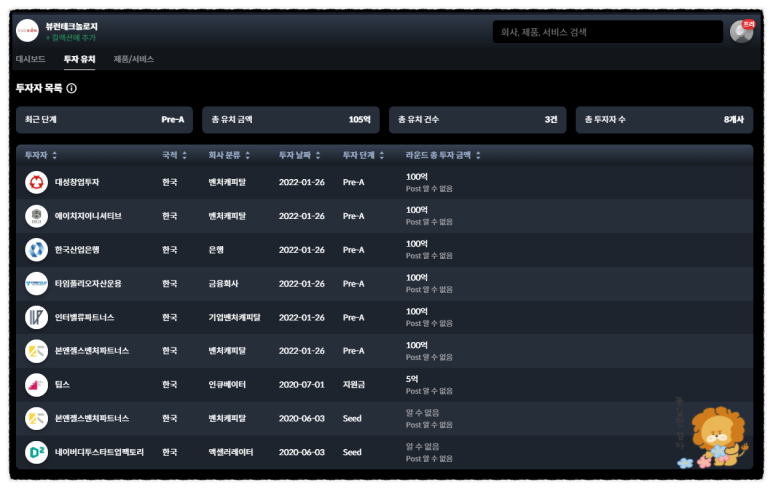773x489 pixels.
Task: Click the 5억 amount in the 팁스 row
Action: pyautogui.click(x=412, y=379)
